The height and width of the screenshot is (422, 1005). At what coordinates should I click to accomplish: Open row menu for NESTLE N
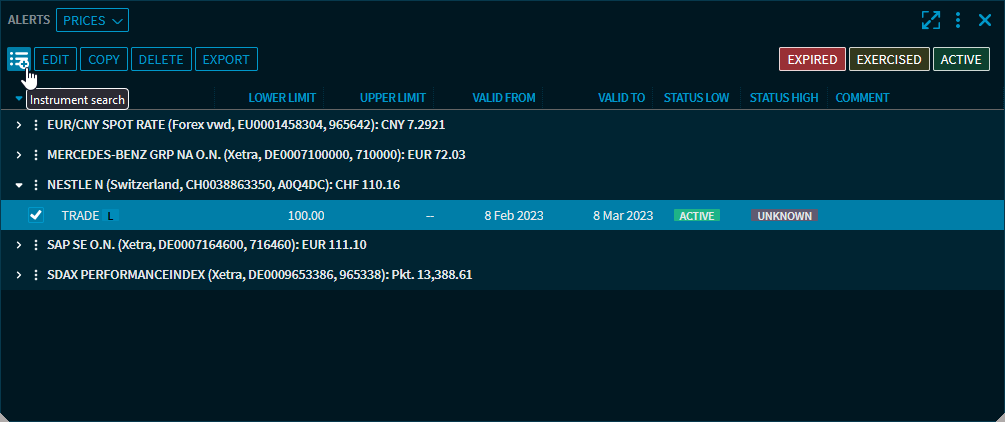(36, 185)
